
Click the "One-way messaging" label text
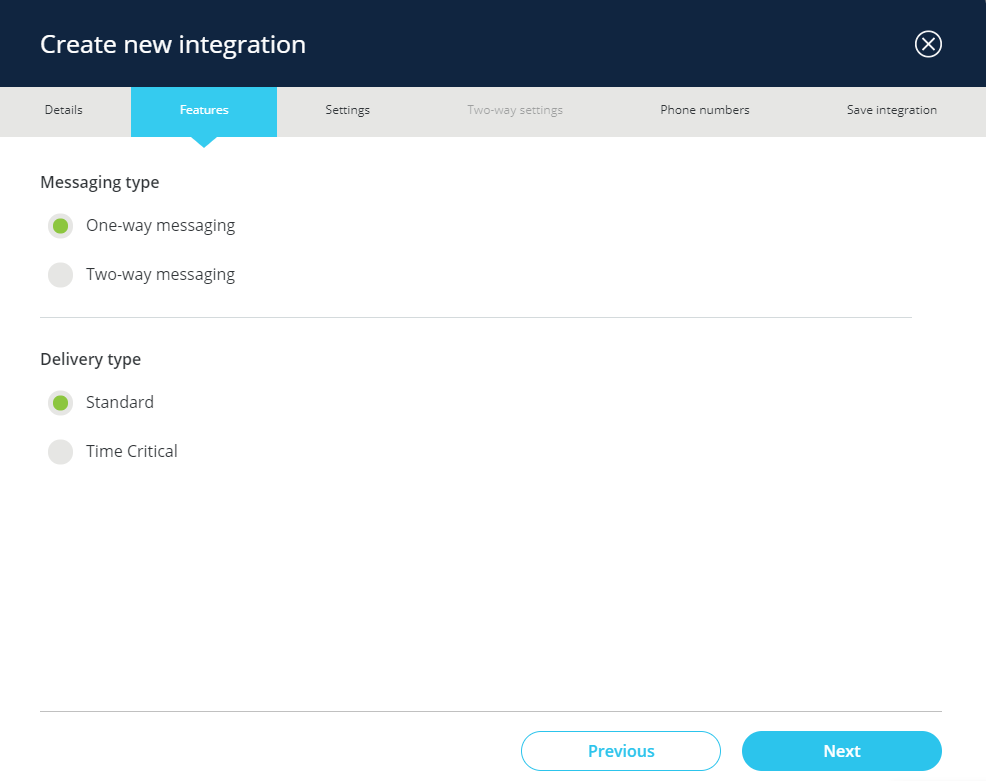coord(160,226)
